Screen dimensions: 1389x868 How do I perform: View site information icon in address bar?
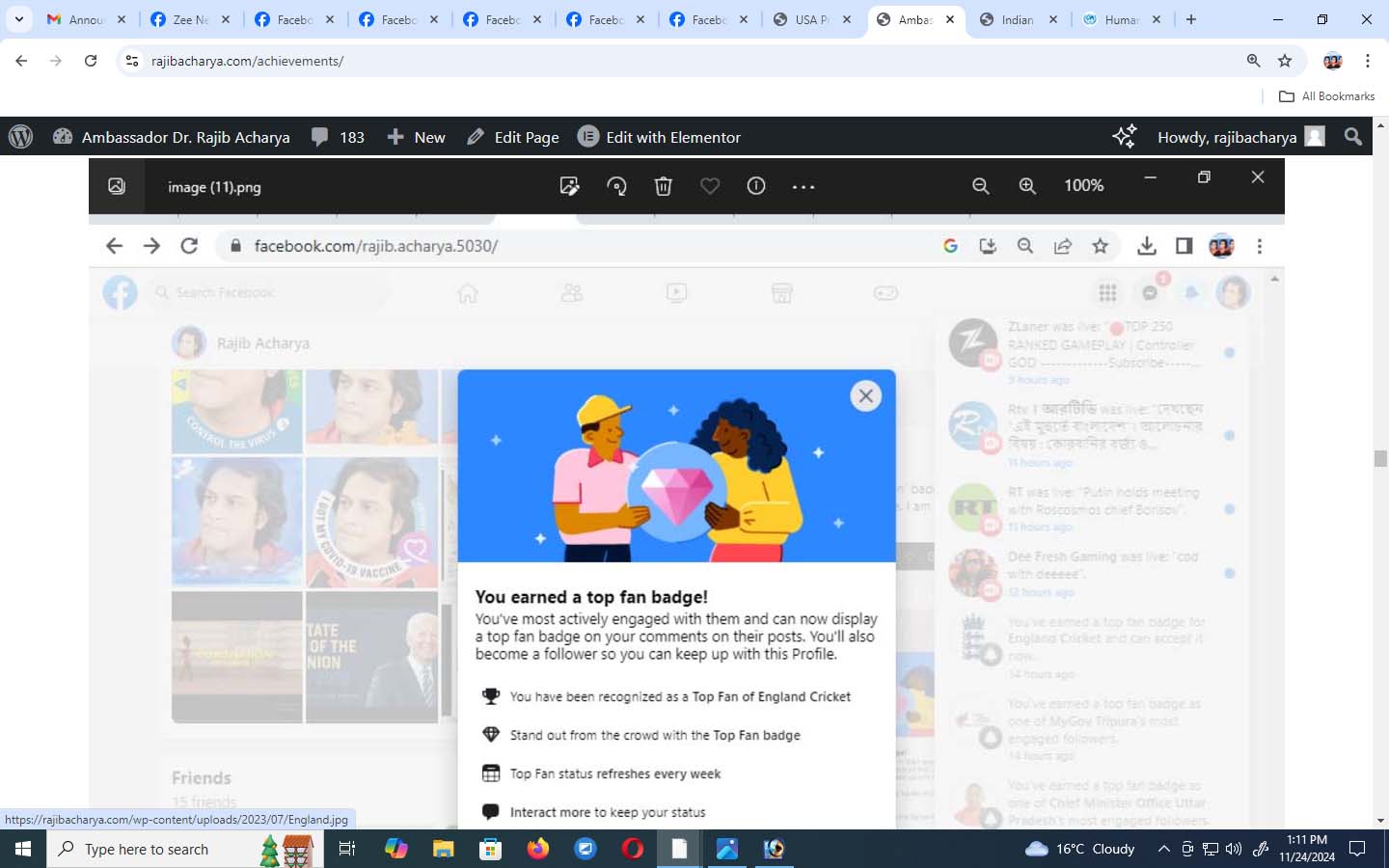[x=132, y=61]
